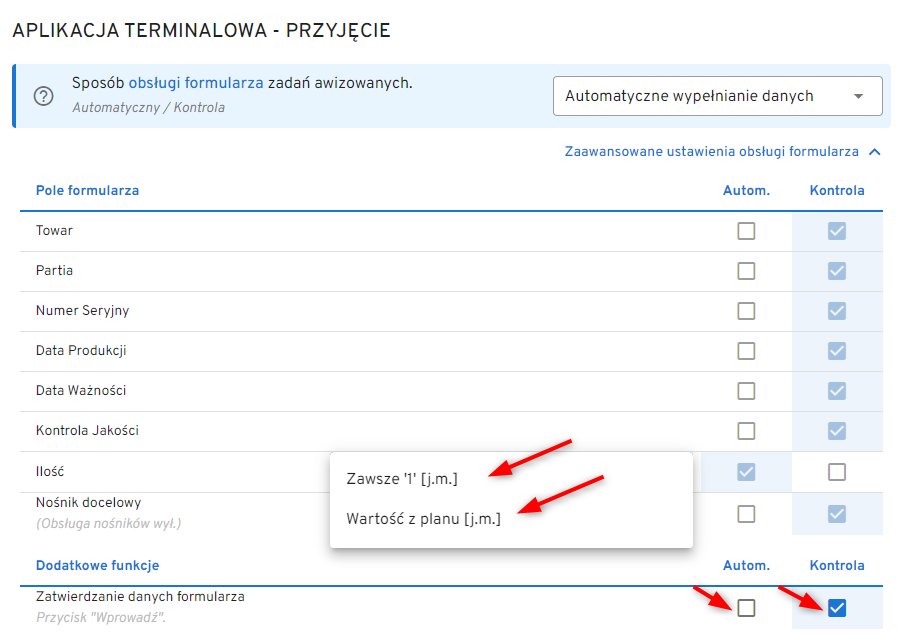Tick Autom. checkbox for Numer Seryjny
The width and height of the screenshot is (902, 644).
coord(746,311)
